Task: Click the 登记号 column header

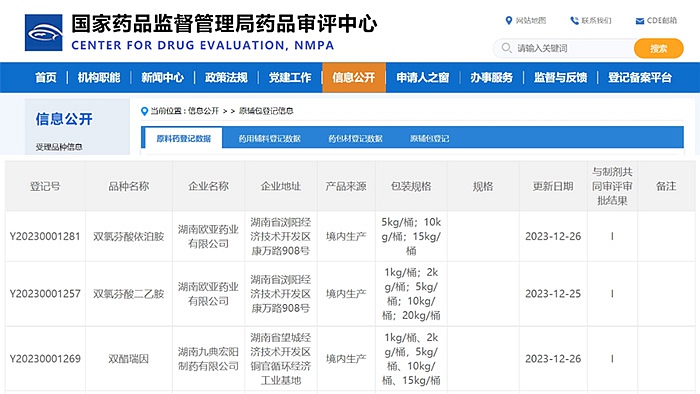Action: [45, 186]
